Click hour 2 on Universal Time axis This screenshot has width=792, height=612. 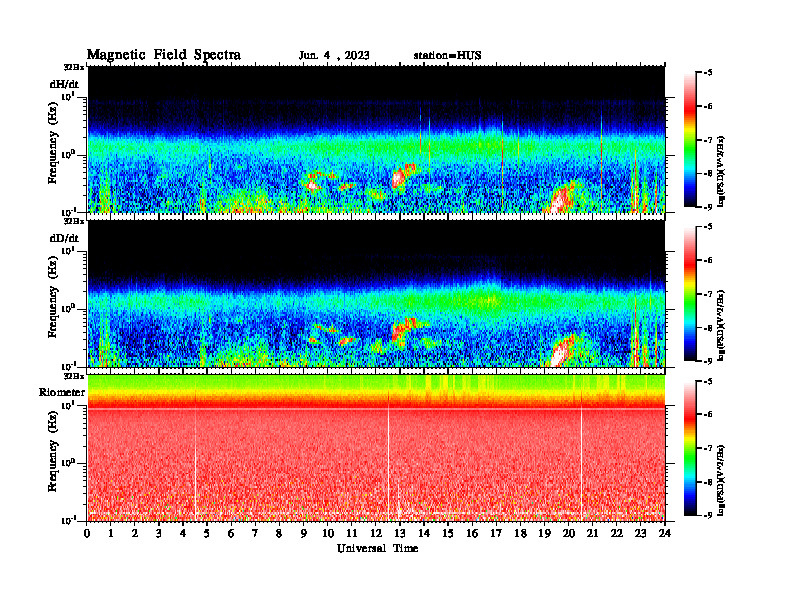[x=135, y=534]
